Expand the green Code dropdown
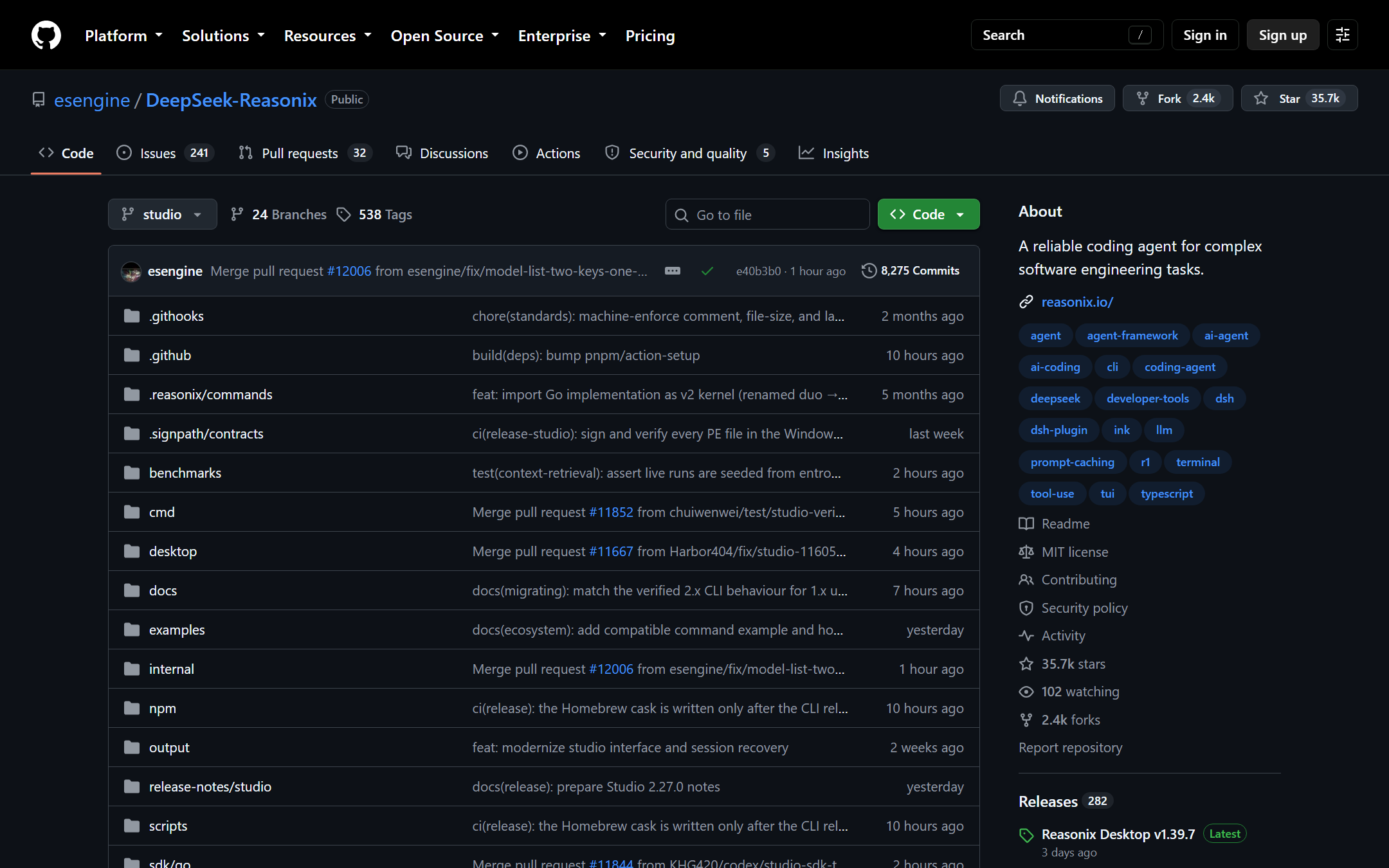The width and height of the screenshot is (1389, 868). pyautogui.click(x=929, y=214)
